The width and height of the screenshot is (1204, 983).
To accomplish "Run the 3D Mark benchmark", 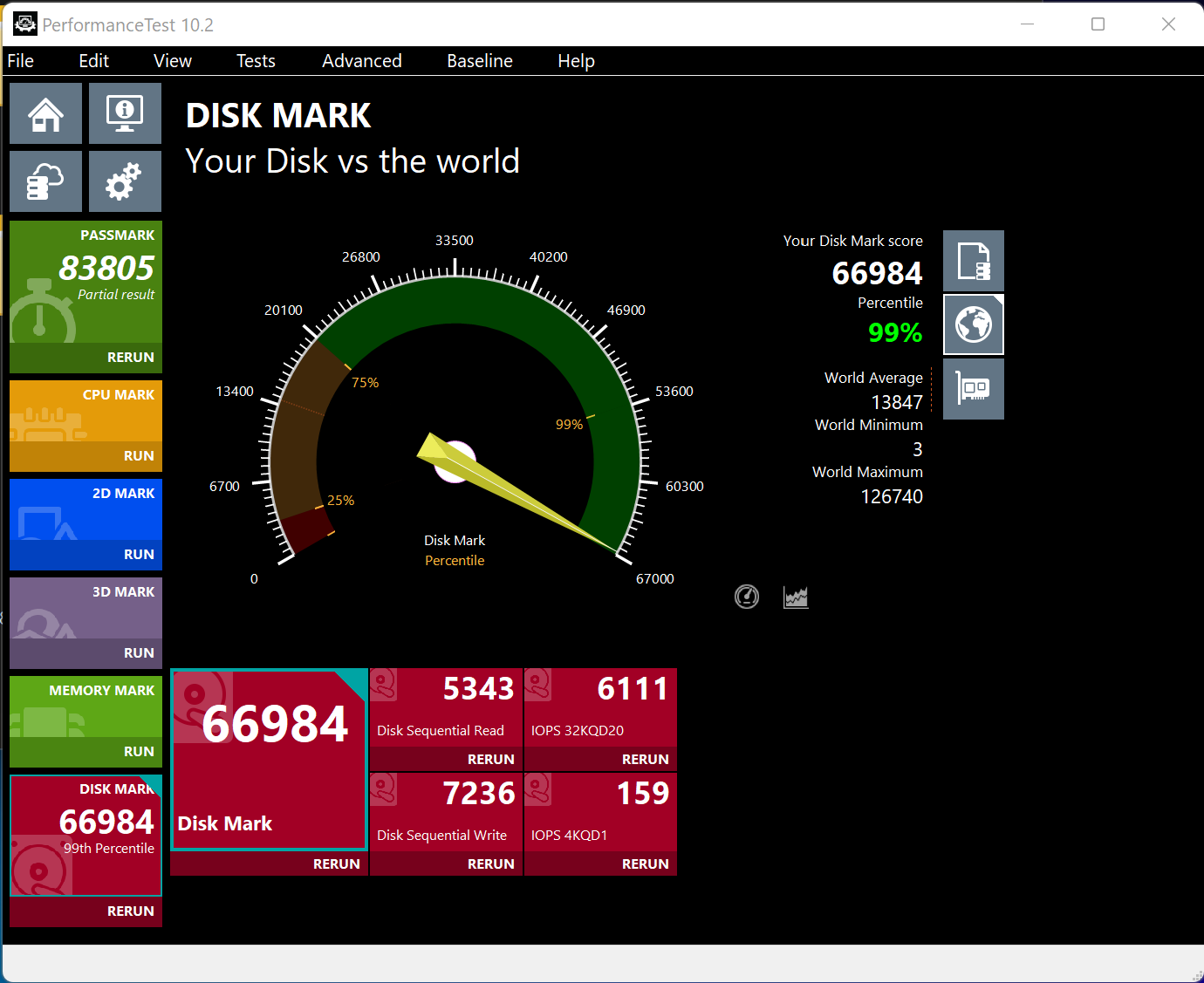I will click(138, 653).
